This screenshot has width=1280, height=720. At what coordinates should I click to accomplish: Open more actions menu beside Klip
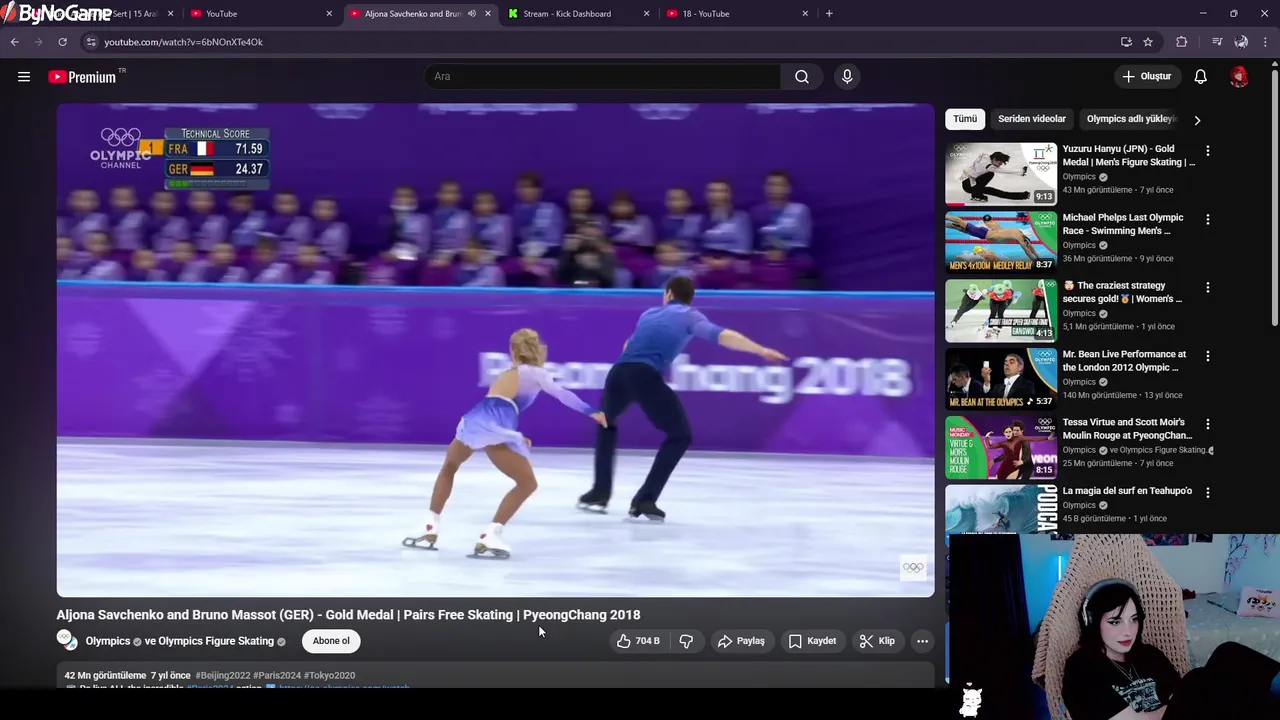(922, 641)
